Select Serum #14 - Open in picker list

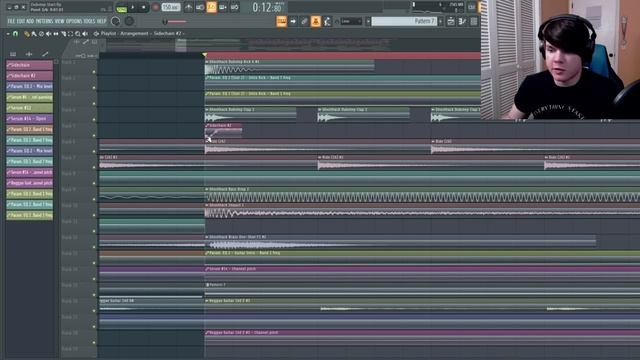(x=29, y=119)
